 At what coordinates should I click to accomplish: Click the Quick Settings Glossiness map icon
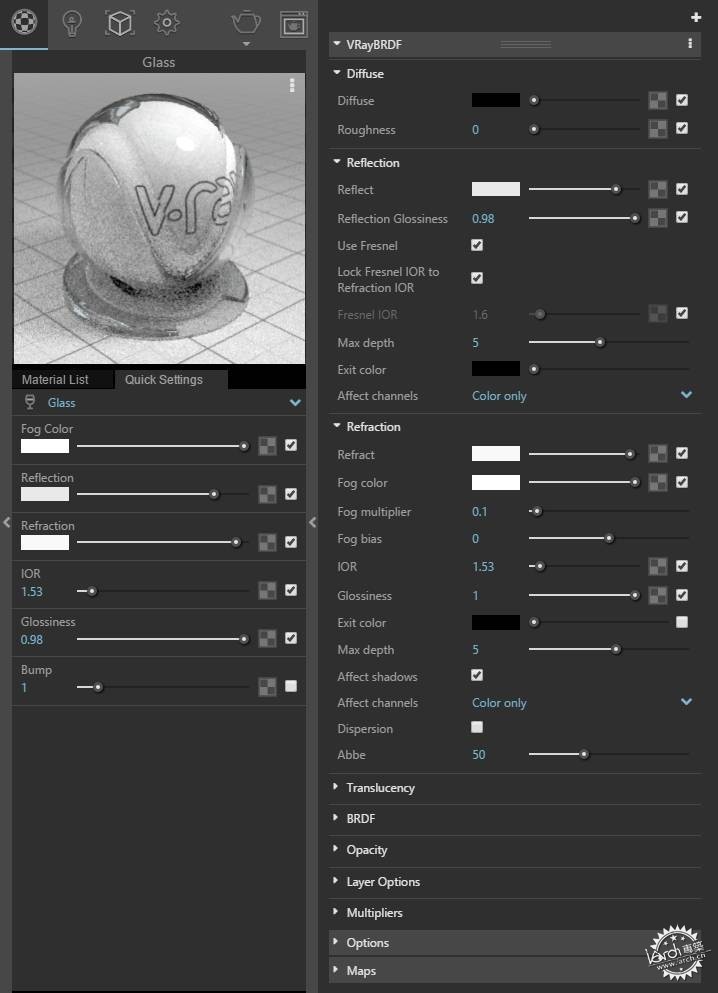[267, 638]
